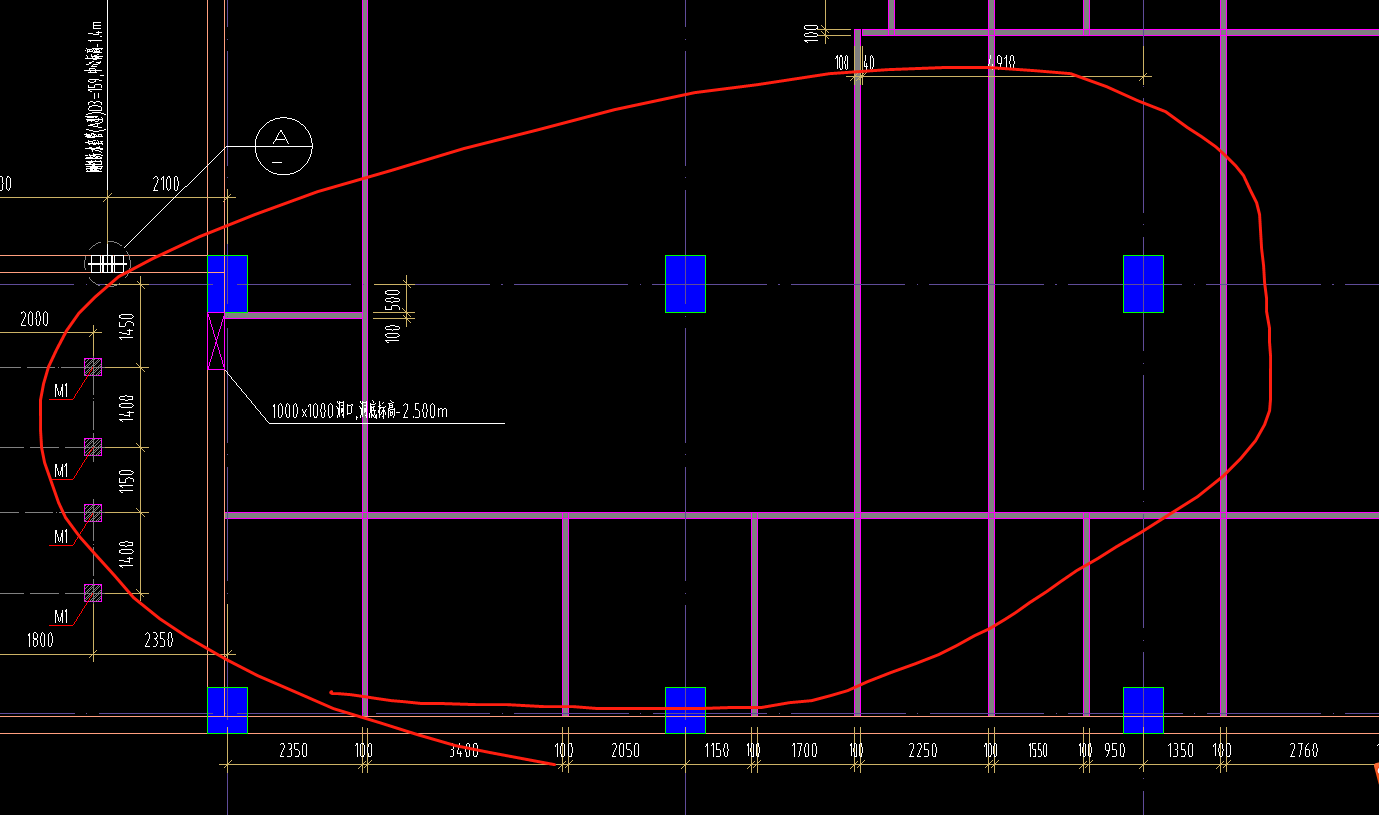
Task: Select the vertical sleeve annotation text
Action: coord(95,98)
